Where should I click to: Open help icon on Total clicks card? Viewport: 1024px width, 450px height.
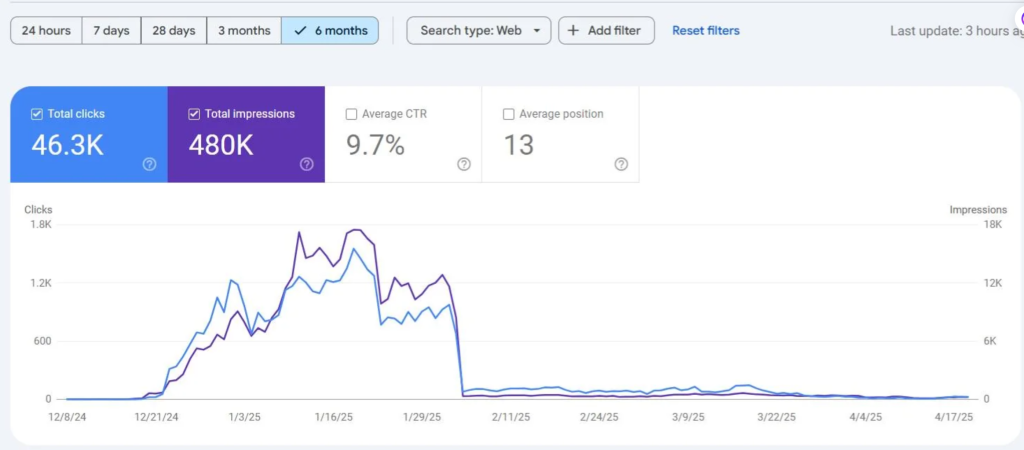coord(149,165)
